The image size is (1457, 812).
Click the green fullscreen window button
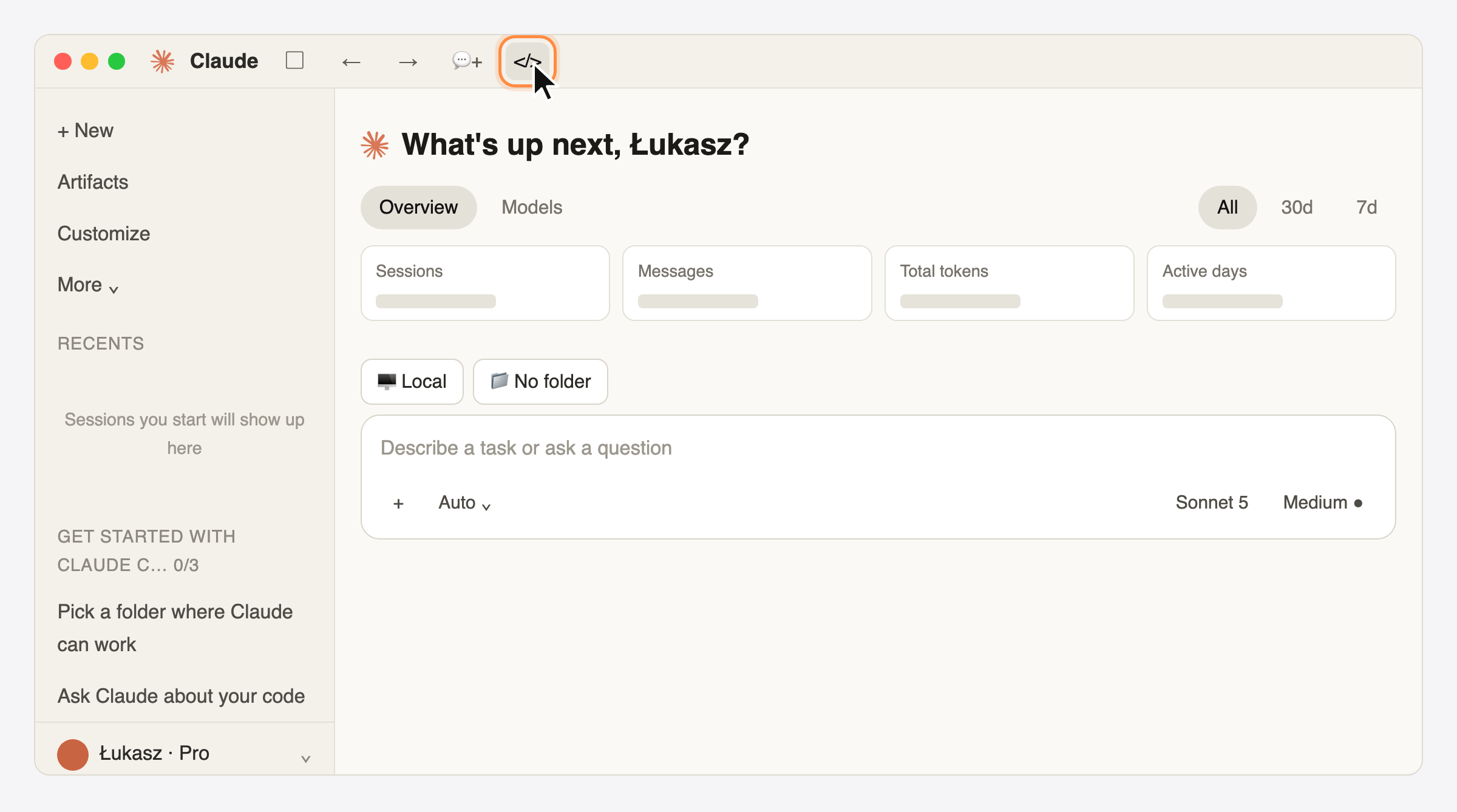(117, 61)
